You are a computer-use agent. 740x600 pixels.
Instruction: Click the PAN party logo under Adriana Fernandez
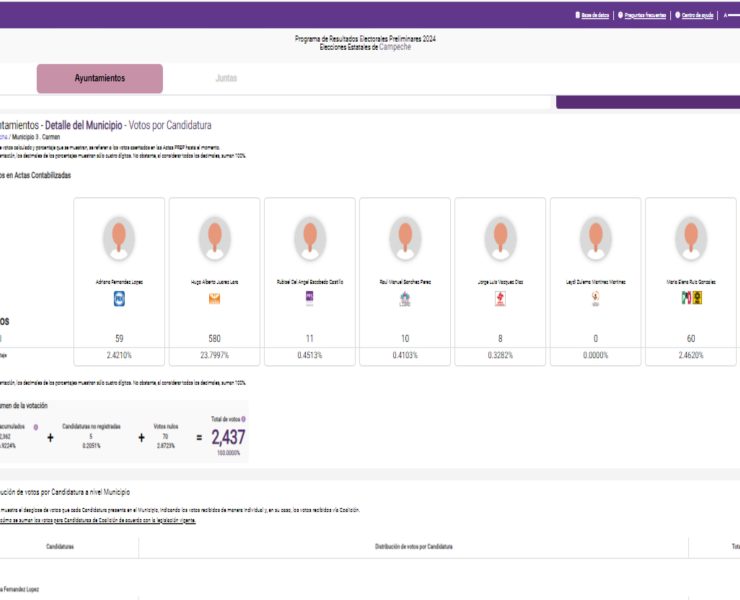[x=119, y=299]
